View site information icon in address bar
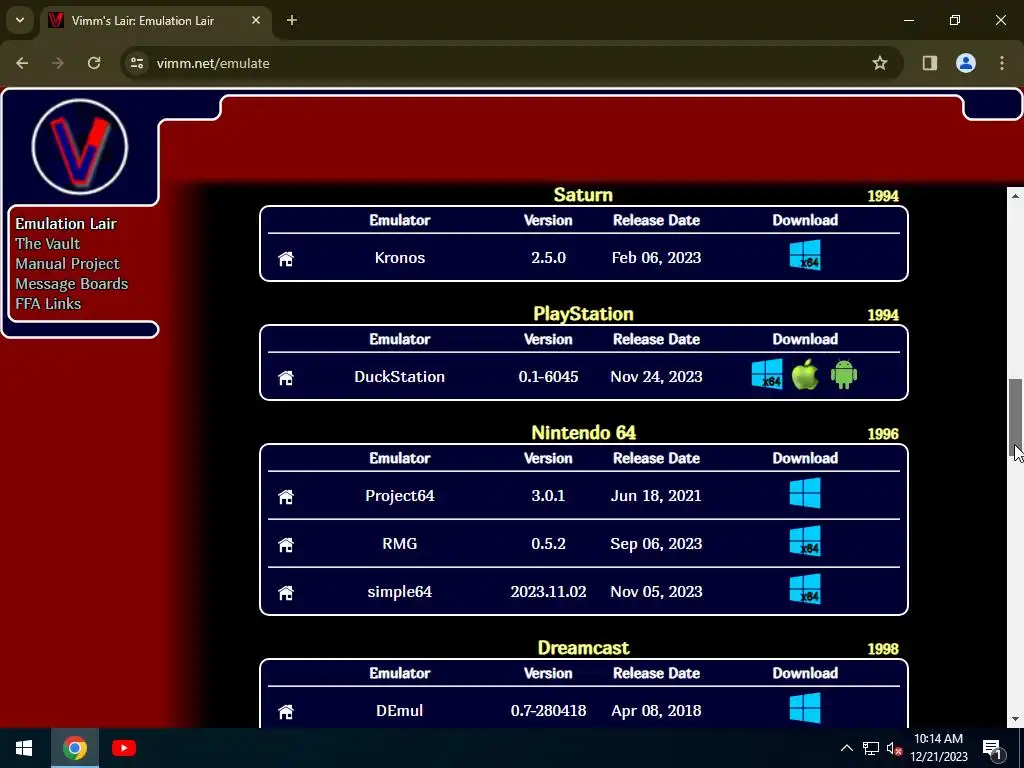This screenshot has height=768, width=1024. point(137,63)
